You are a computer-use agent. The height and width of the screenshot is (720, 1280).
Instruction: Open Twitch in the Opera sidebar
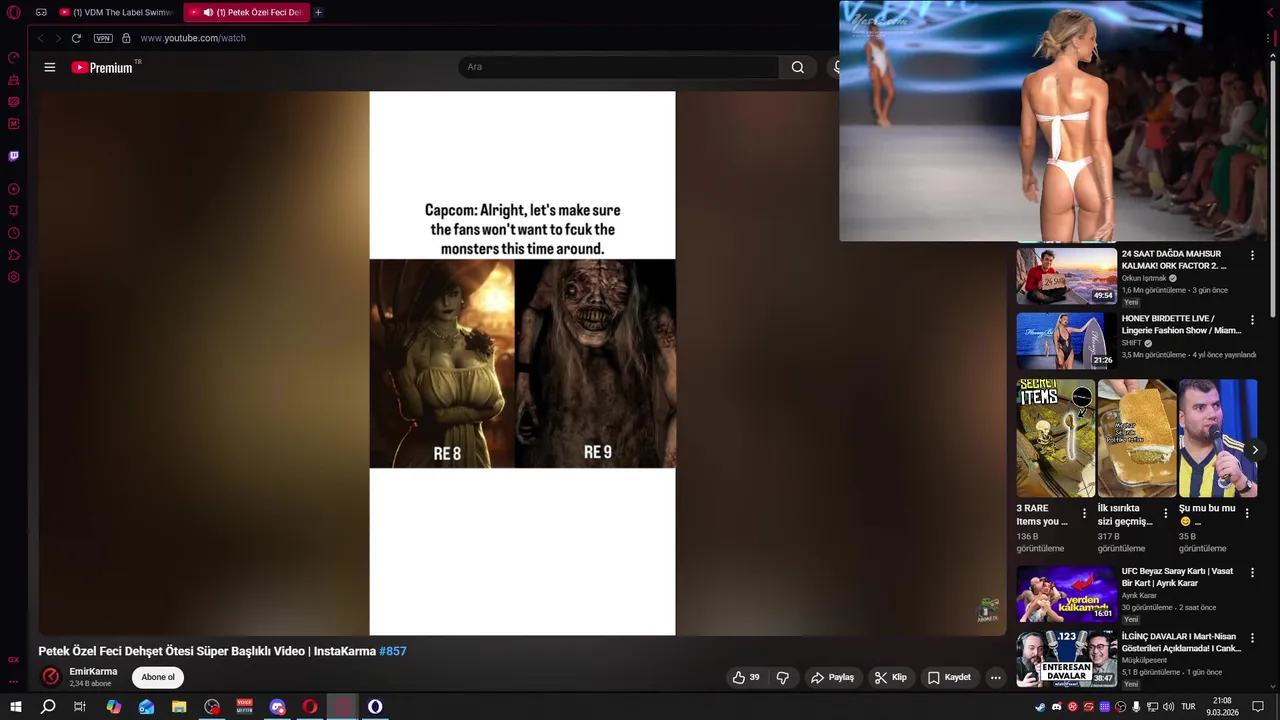(x=14, y=156)
